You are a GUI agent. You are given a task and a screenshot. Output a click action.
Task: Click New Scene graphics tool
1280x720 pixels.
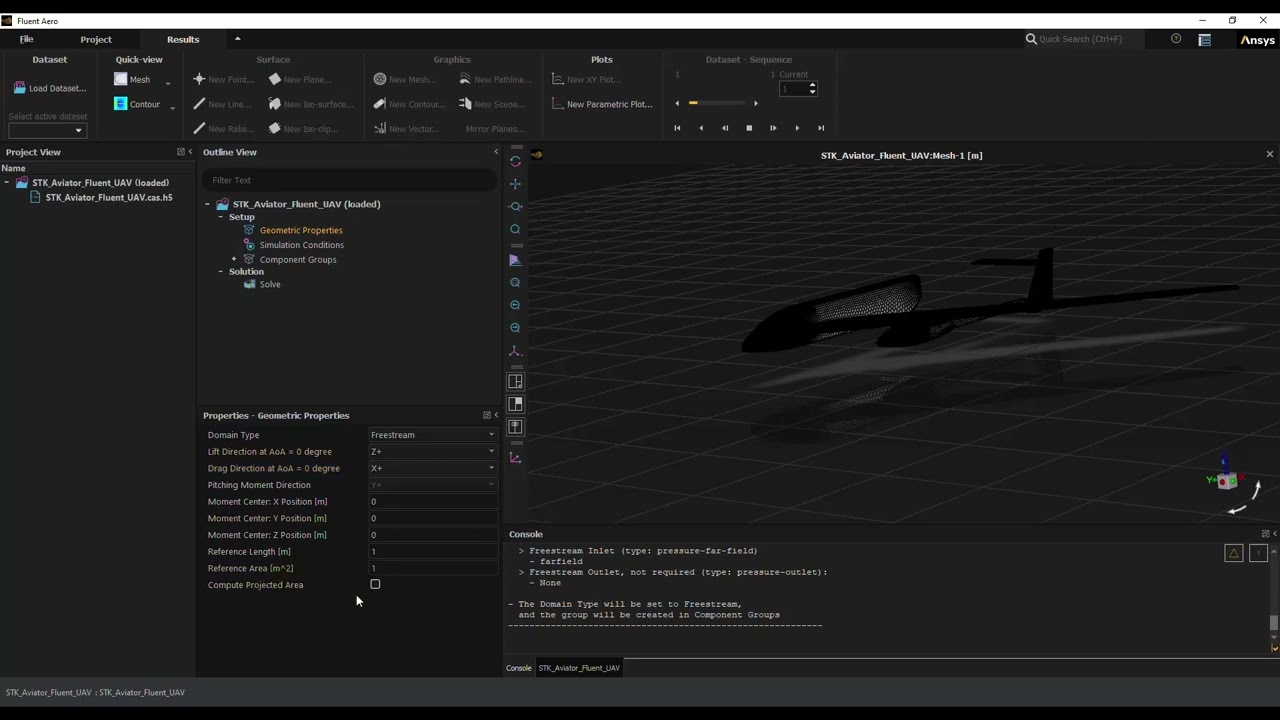click(492, 104)
